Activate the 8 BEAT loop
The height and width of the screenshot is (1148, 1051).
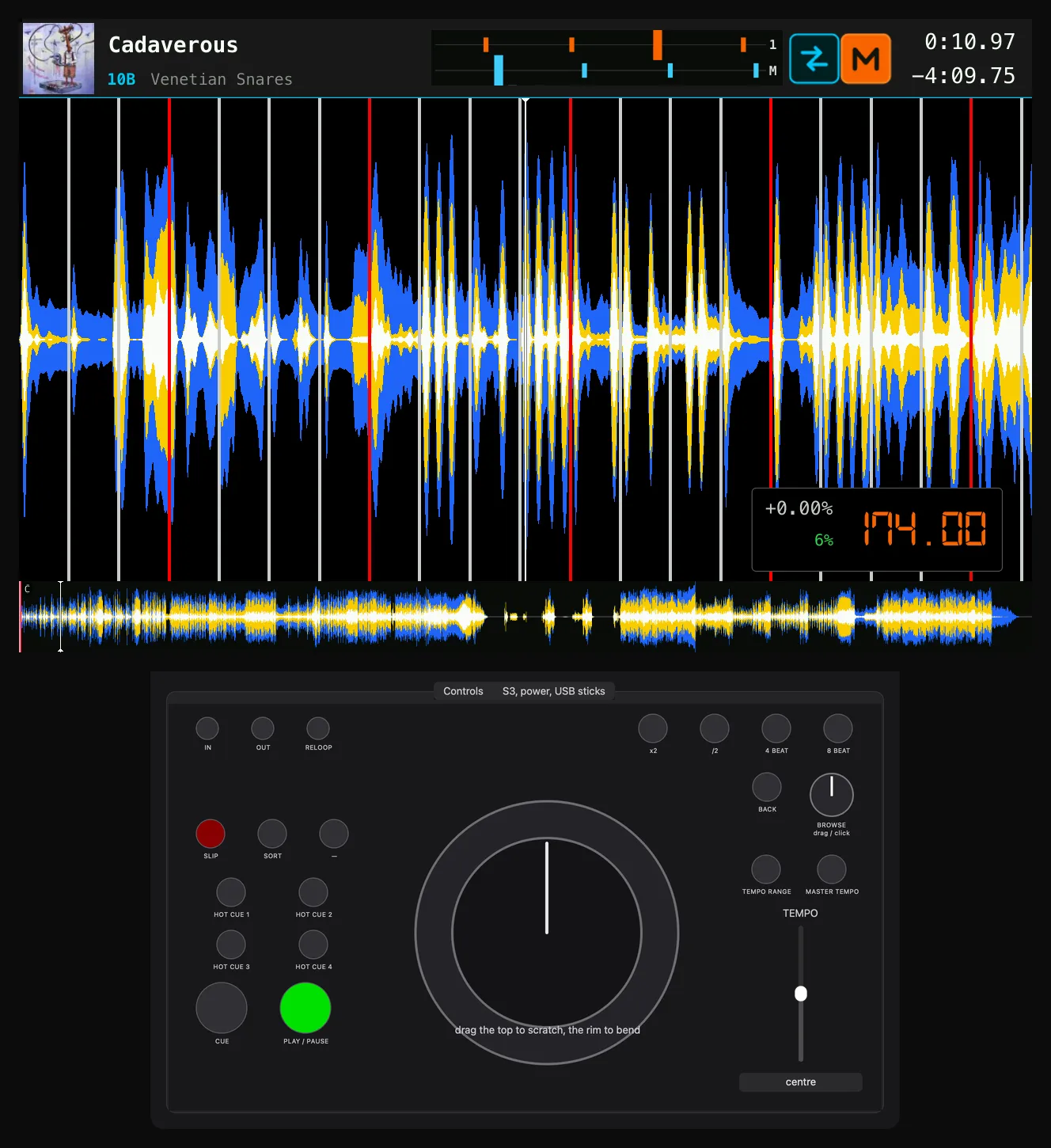pyautogui.click(x=838, y=728)
